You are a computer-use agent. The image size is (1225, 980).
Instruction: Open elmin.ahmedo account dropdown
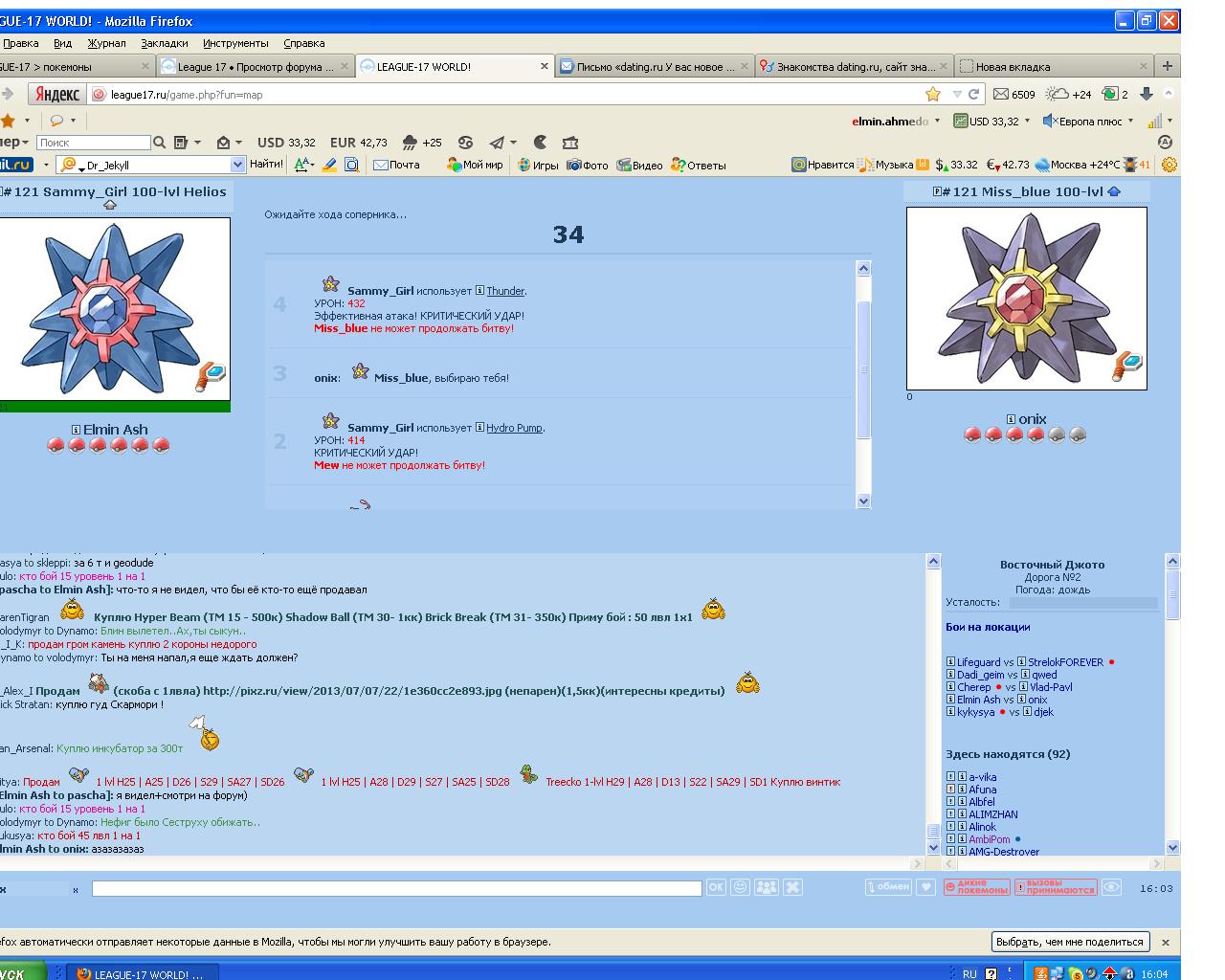(896, 121)
